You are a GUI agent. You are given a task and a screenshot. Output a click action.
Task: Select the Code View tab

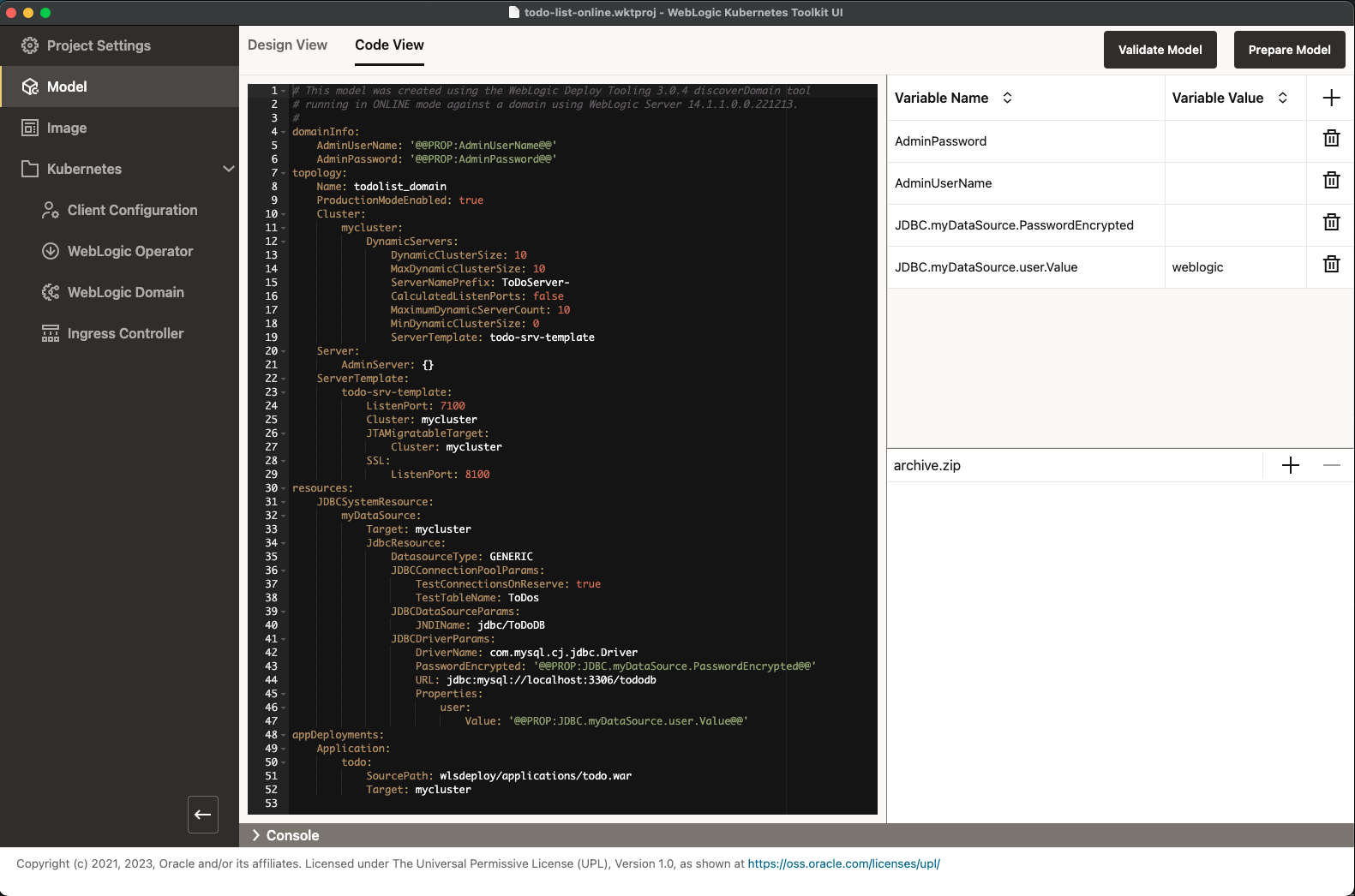click(x=389, y=45)
